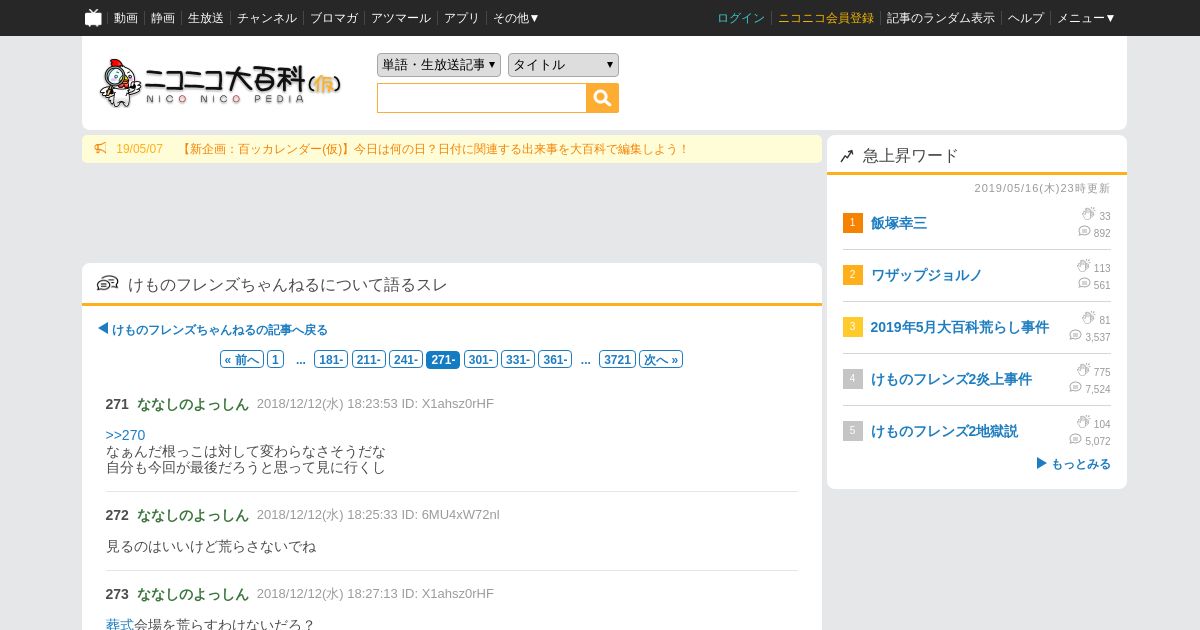The image size is (1200, 630).
Task: Click the Niconico TV icon in top bar
Action: pos(93,18)
